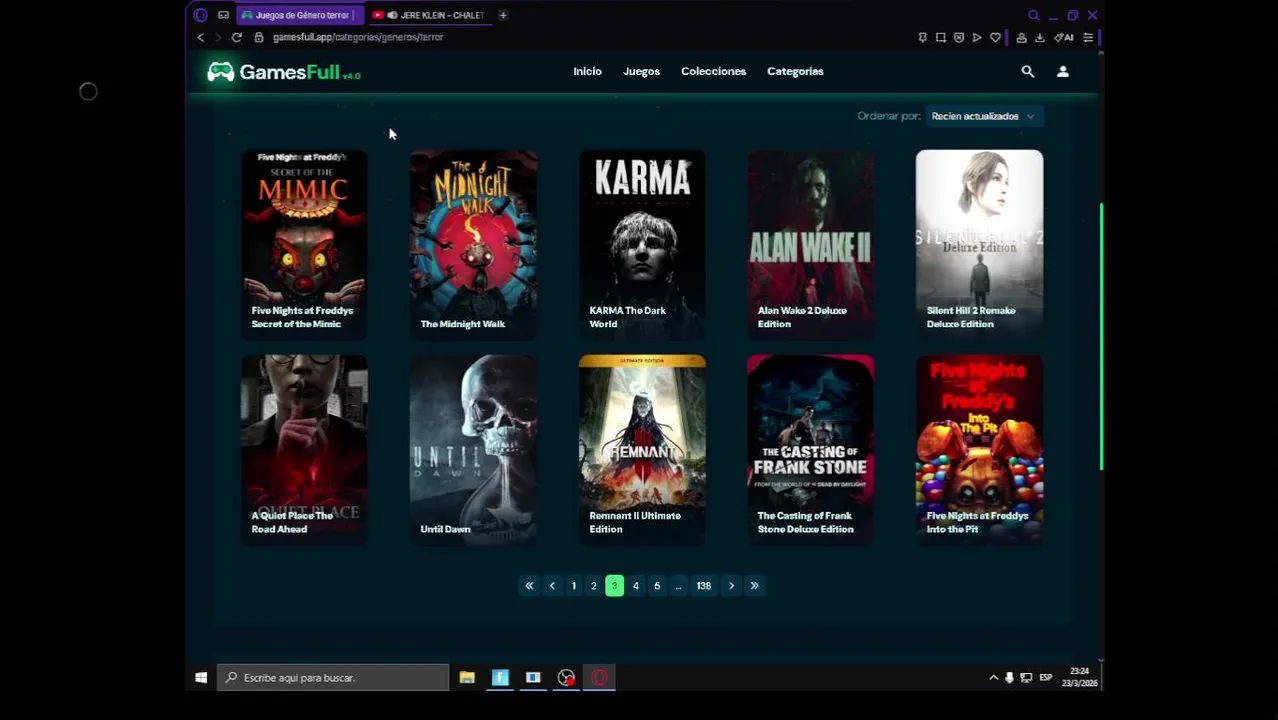Viewport: 1278px width, 720px height.
Task: Open The Midnight Walk game card
Action: pos(473,243)
